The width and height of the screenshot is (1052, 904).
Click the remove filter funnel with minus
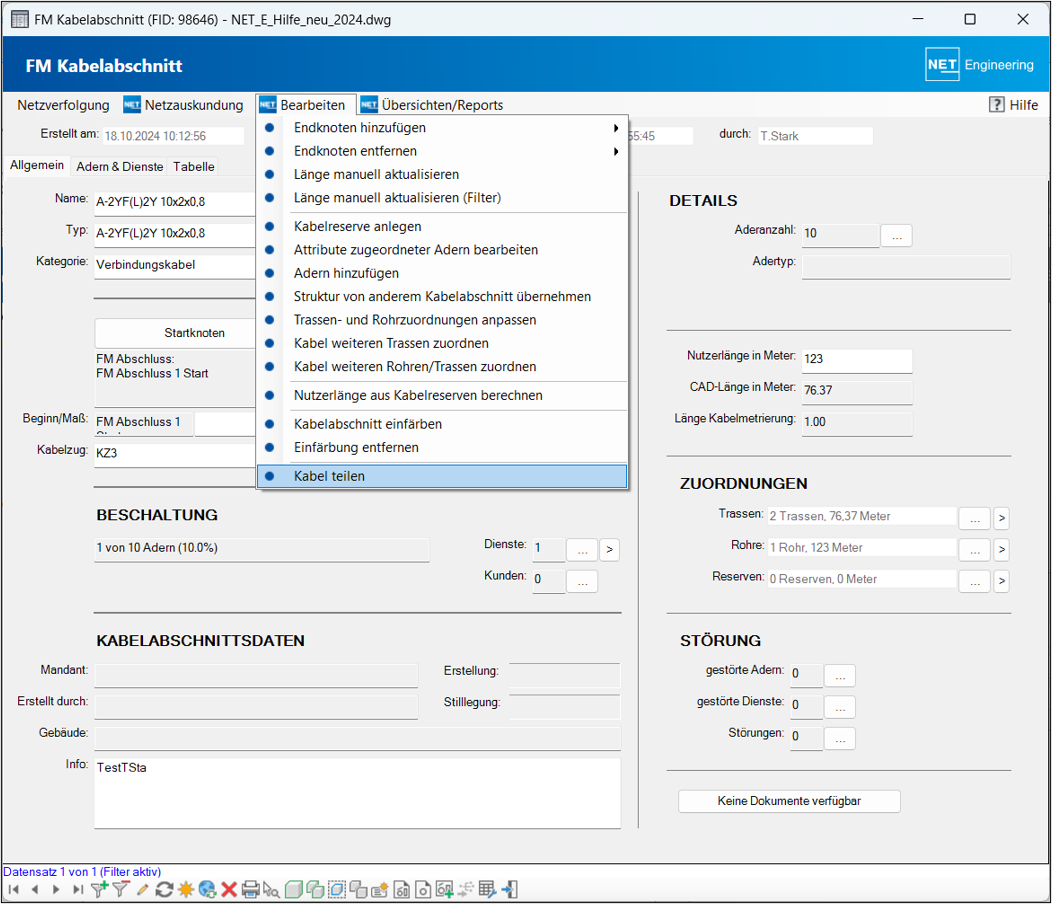[x=121, y=890]
